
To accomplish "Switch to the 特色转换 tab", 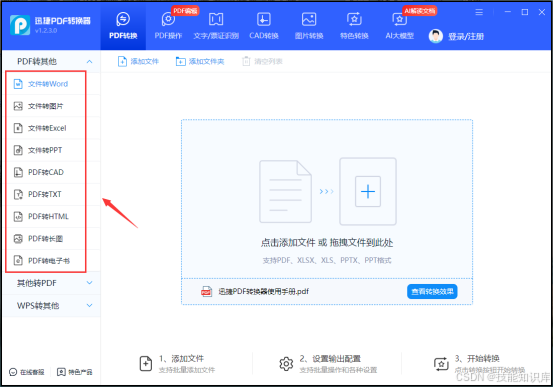I will (x=354, y=26).
